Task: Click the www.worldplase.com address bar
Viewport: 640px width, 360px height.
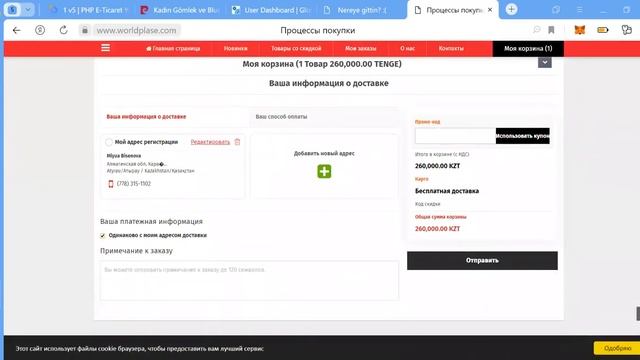Action: click(x=136, y=30)
